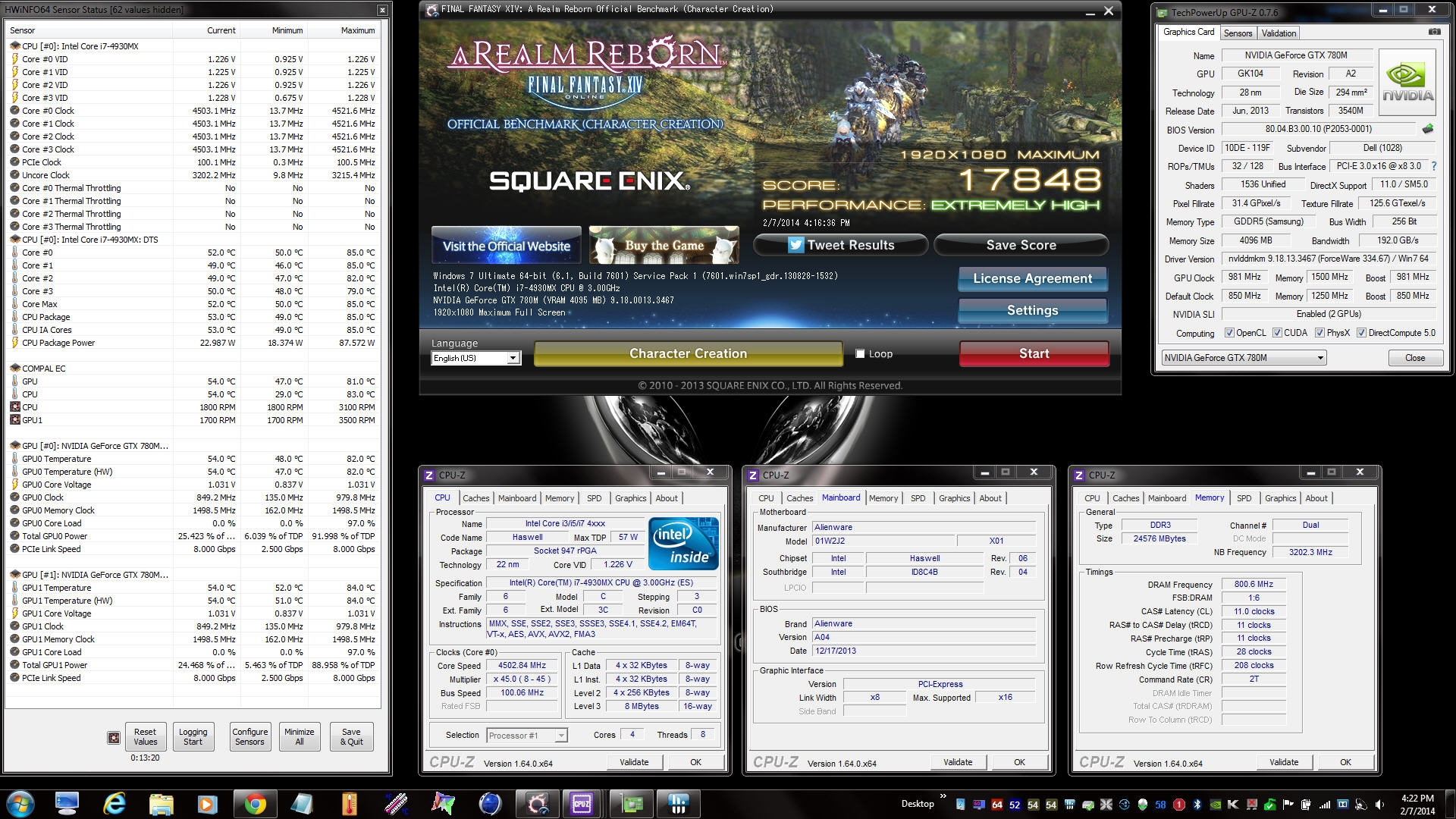This screenshot has width=1456, height=819.
Task: Open the thermometer app taskbar icon
Action: tap(349, 804)
